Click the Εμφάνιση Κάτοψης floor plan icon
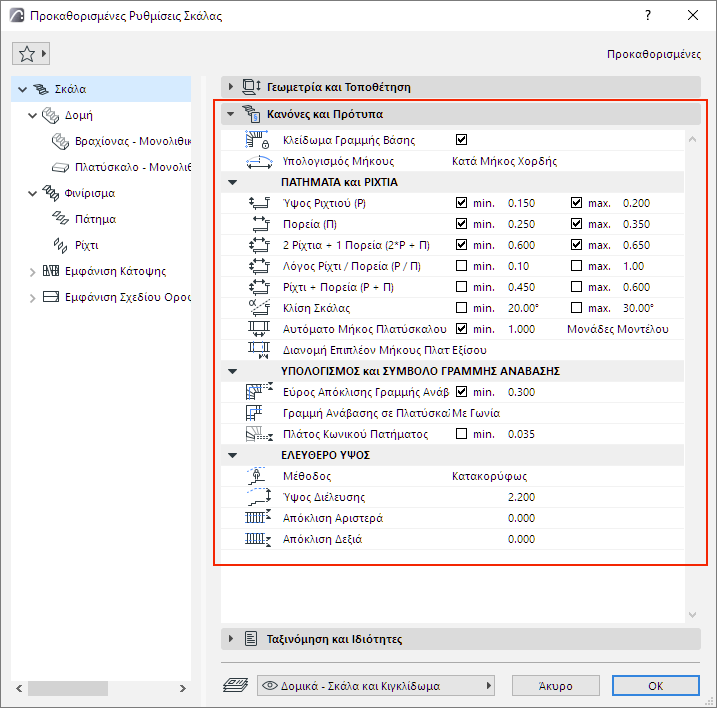 51,271
